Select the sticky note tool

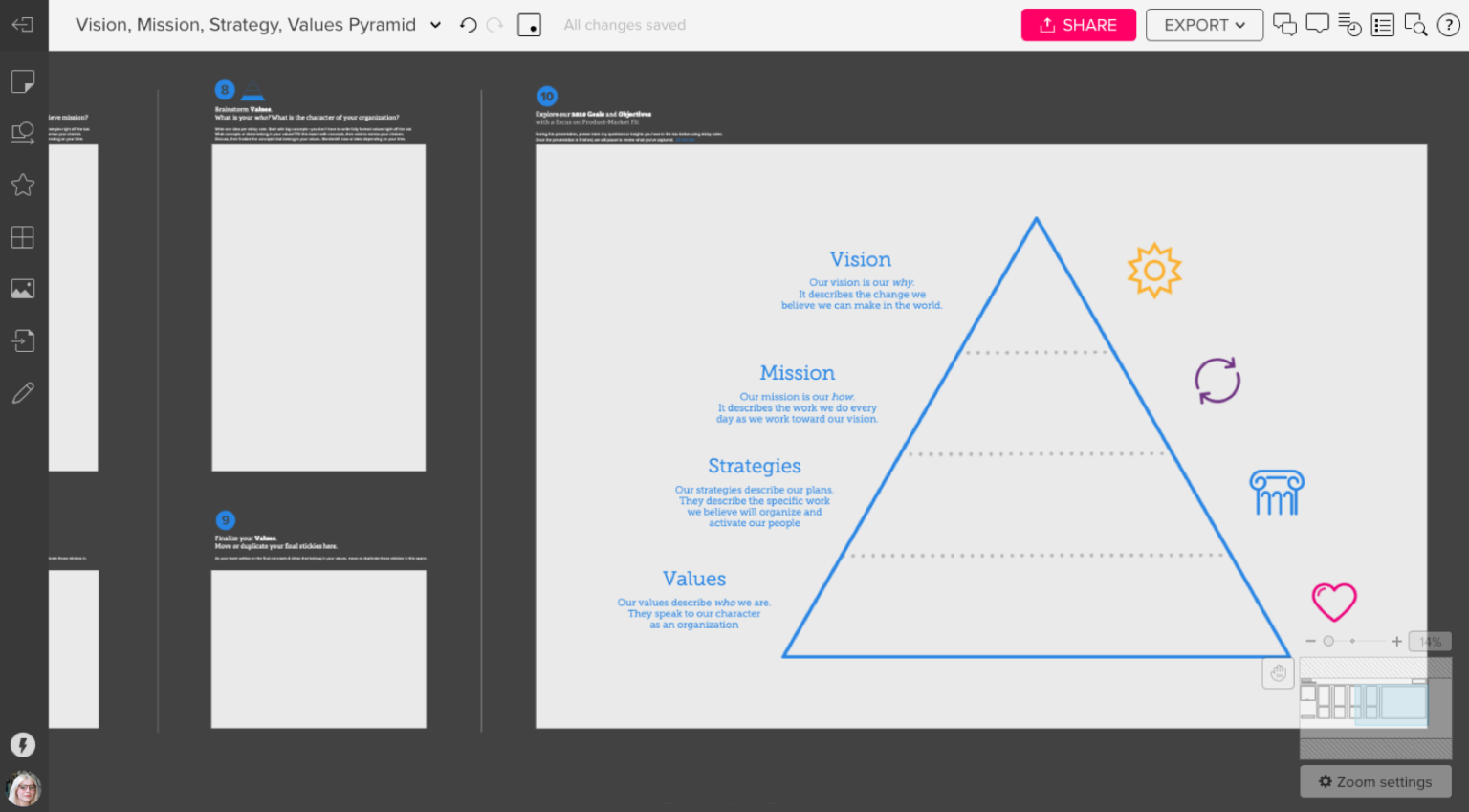[x=22, y=80]
